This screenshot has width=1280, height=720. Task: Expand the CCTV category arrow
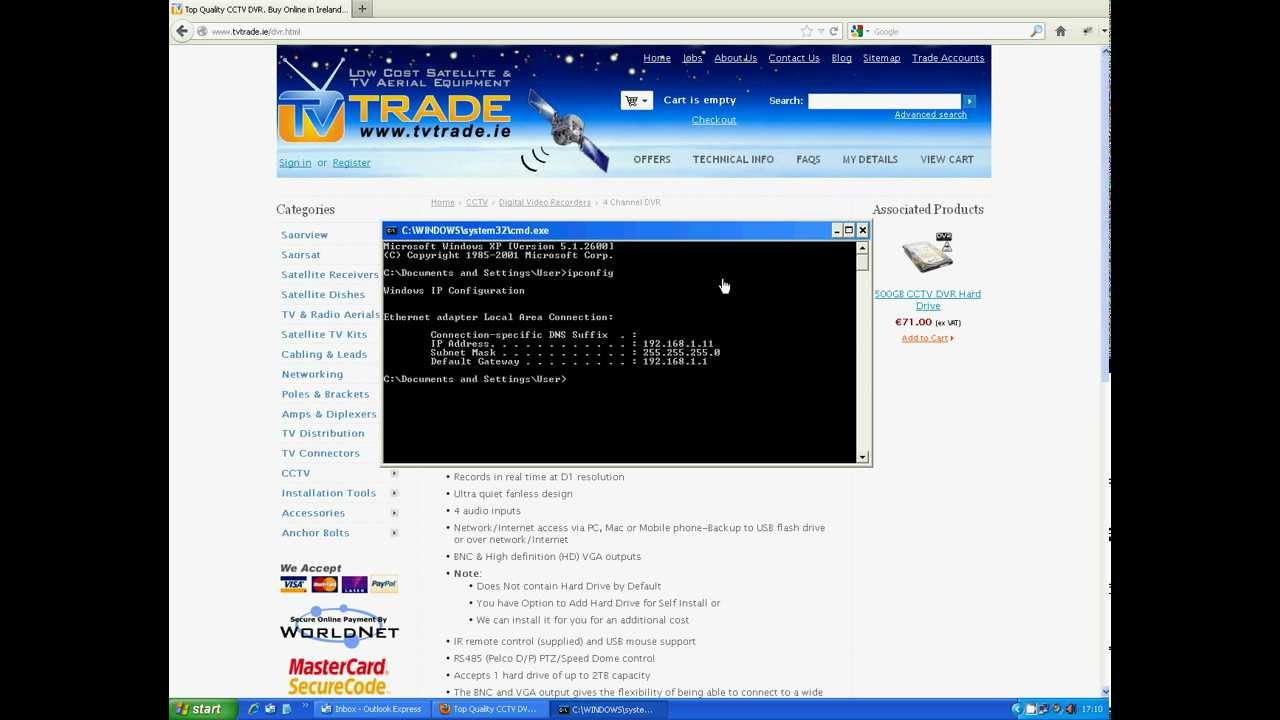394,473
